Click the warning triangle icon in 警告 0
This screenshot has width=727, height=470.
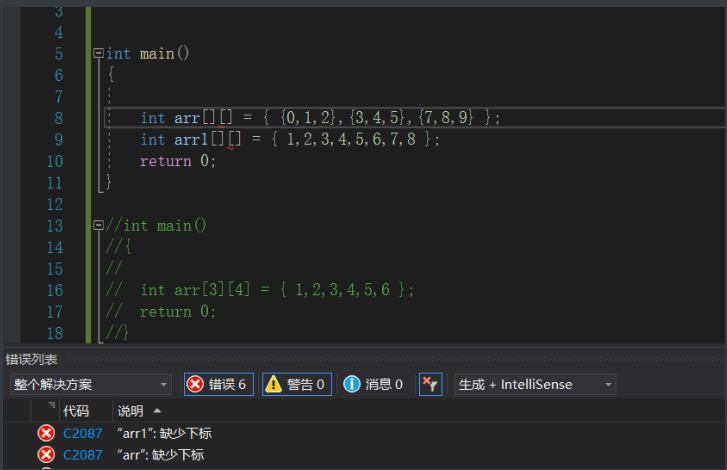point(274,384)
